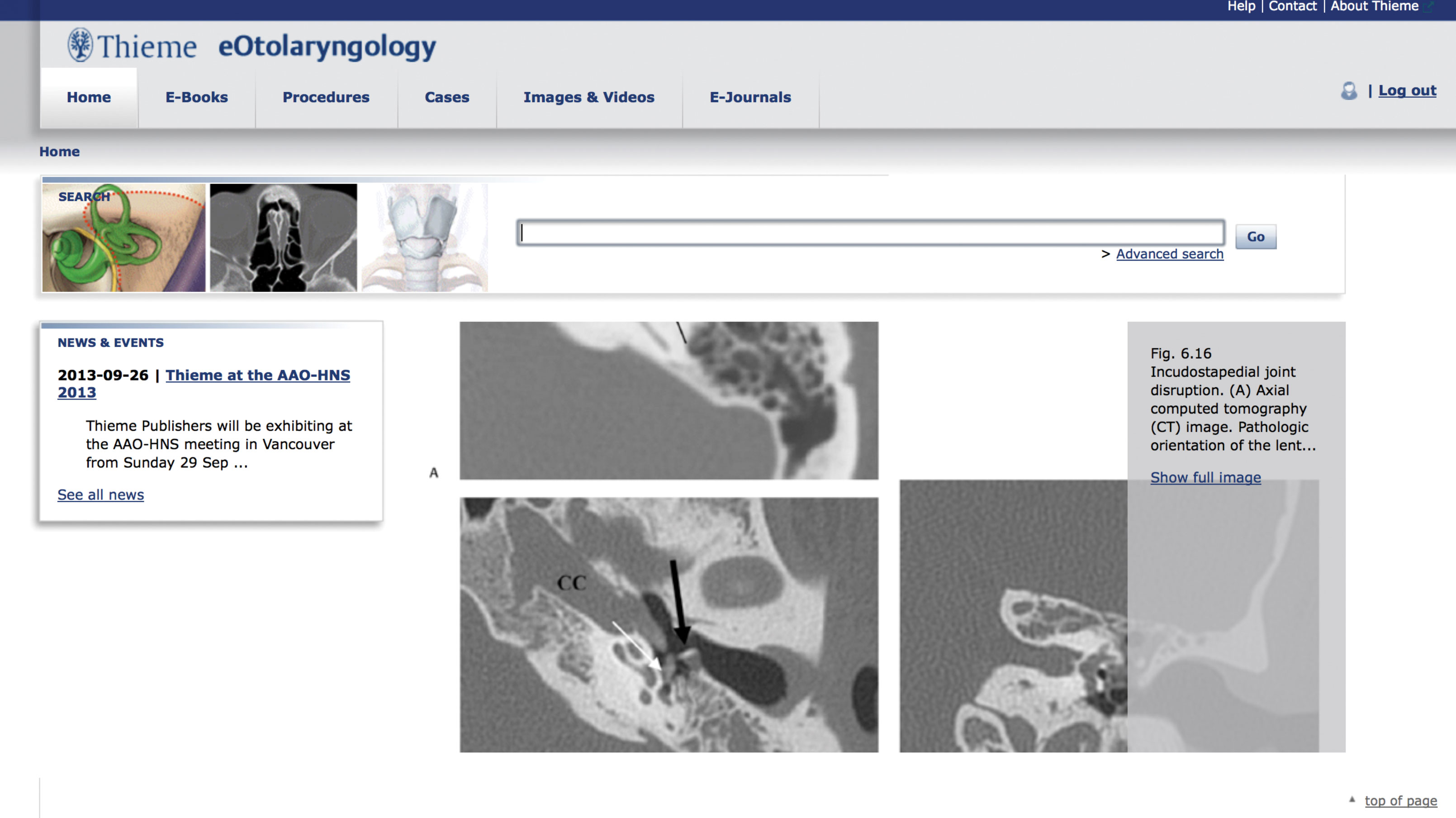Open the larynx illustration thumbnail
This screenshot has width=1456, height=818.
(x=424, y=238)
